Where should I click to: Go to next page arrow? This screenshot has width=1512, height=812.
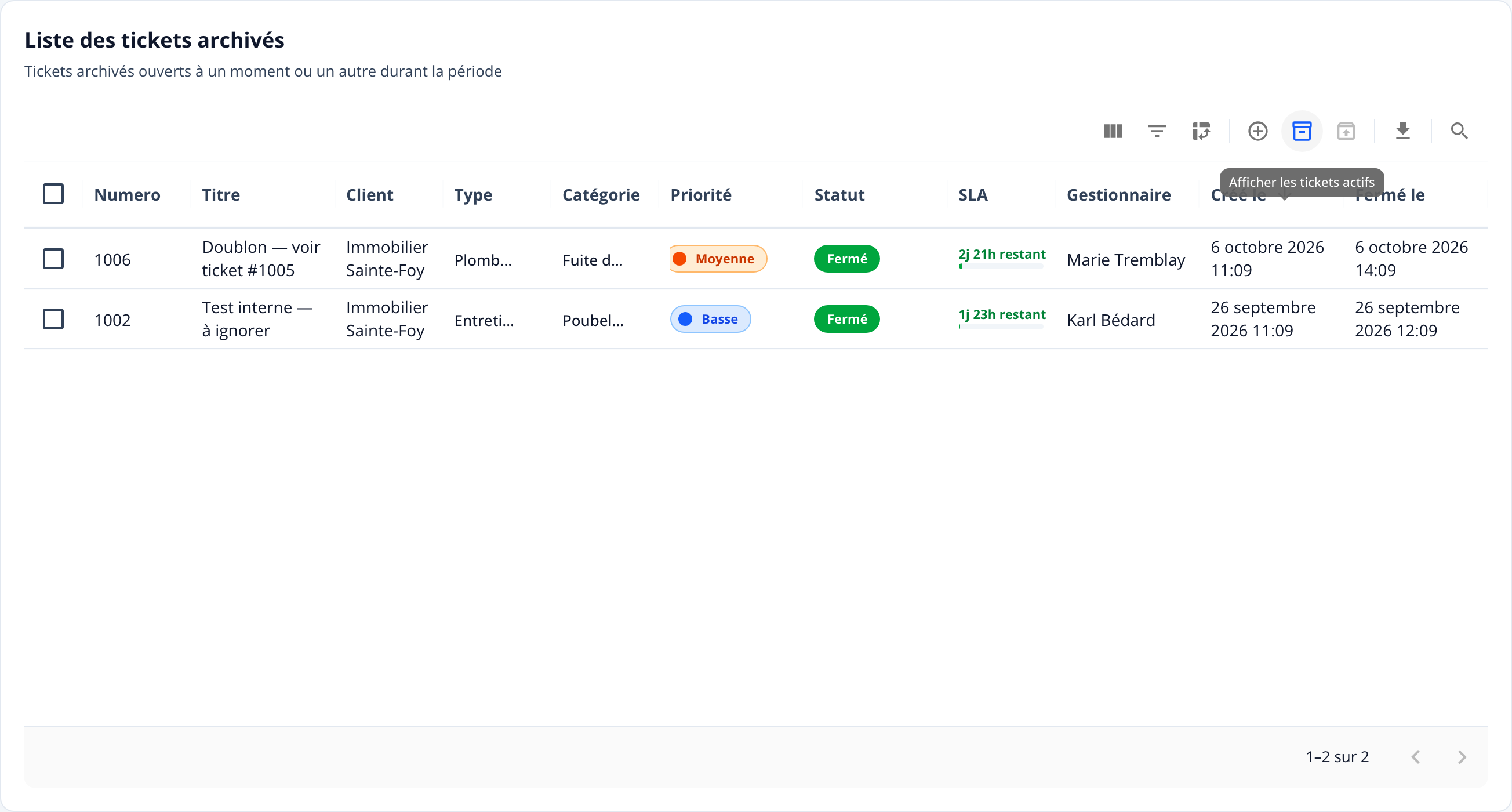pyautogui.click(x=1462, y=757)
